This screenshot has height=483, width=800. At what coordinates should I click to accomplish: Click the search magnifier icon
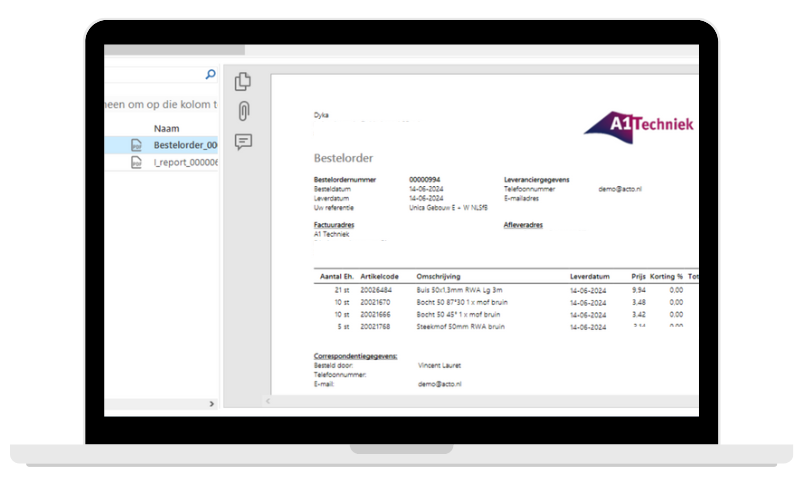pyautogui.click(x=210, y=74)
